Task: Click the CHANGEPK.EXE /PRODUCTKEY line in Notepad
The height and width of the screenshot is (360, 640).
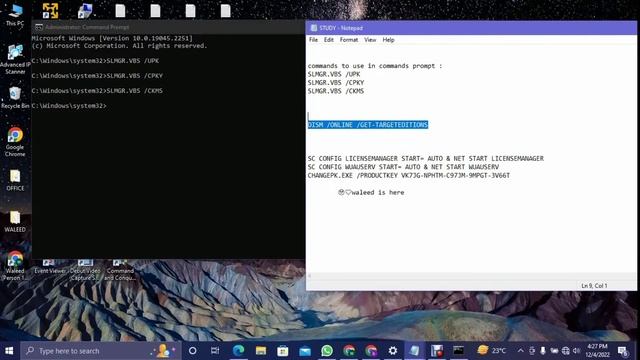Action: [409, 176]
